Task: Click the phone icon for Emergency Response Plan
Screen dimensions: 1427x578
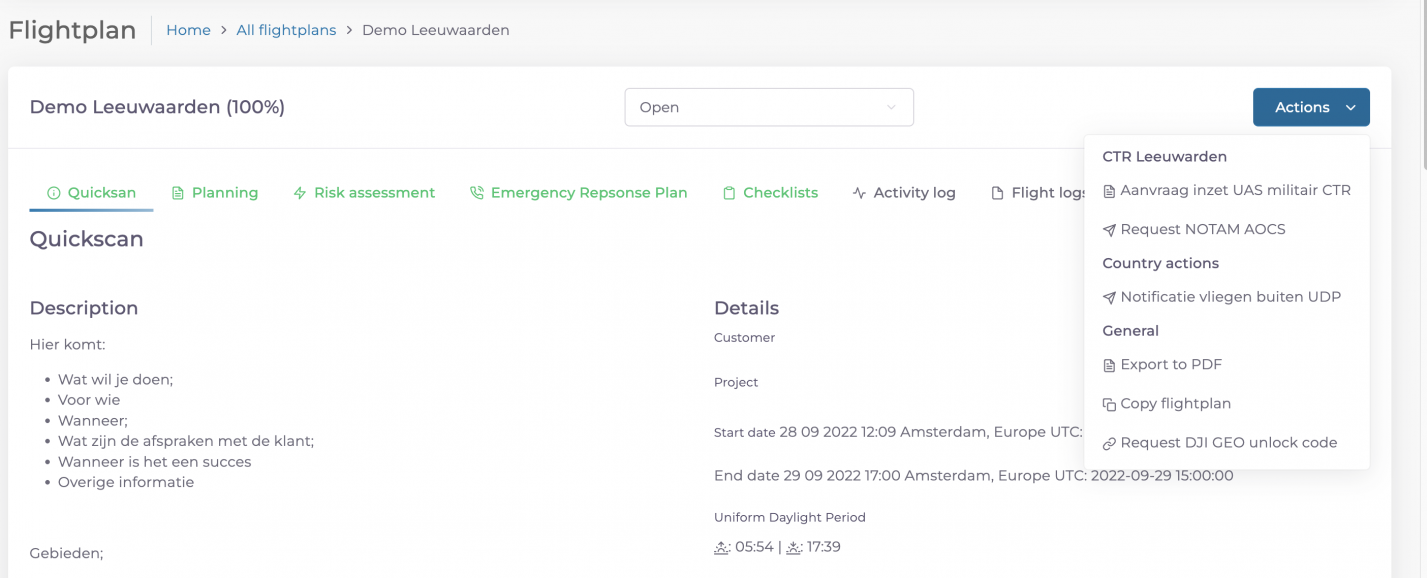Action: (x=476, y=193)
